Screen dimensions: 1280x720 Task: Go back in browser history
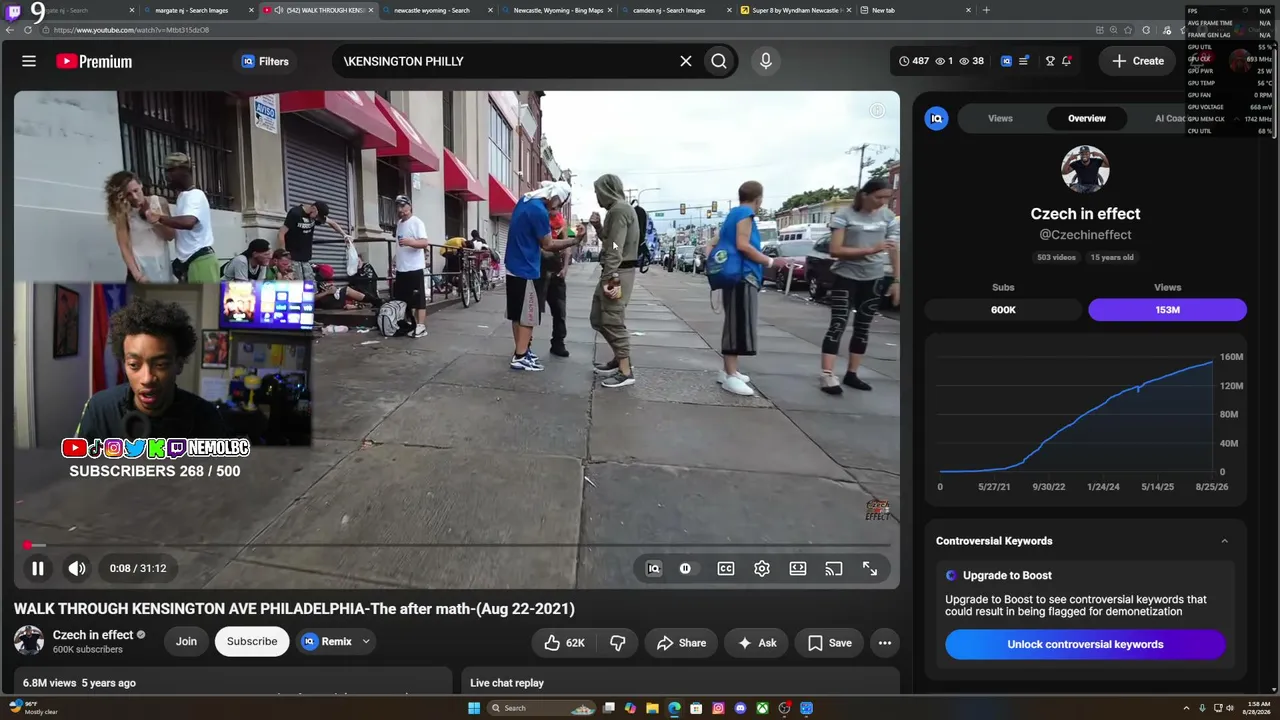10,30
